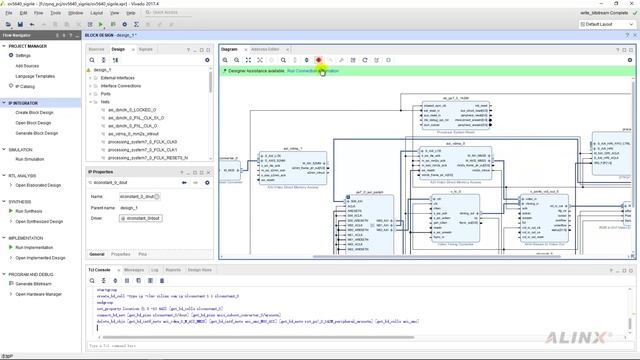
Task: Click the Tcl Console search icon
Action: point(92,281)
